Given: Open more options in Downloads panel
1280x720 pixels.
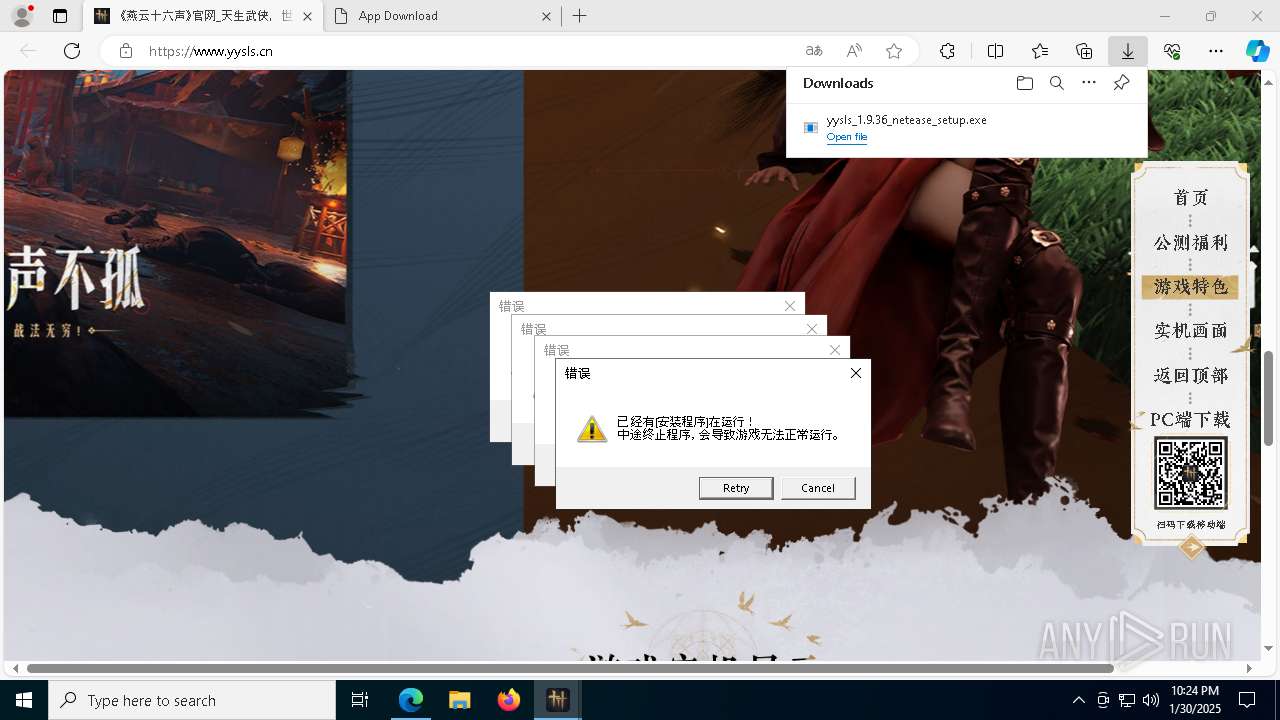Looking at the screenshot, I should 1089,83.
